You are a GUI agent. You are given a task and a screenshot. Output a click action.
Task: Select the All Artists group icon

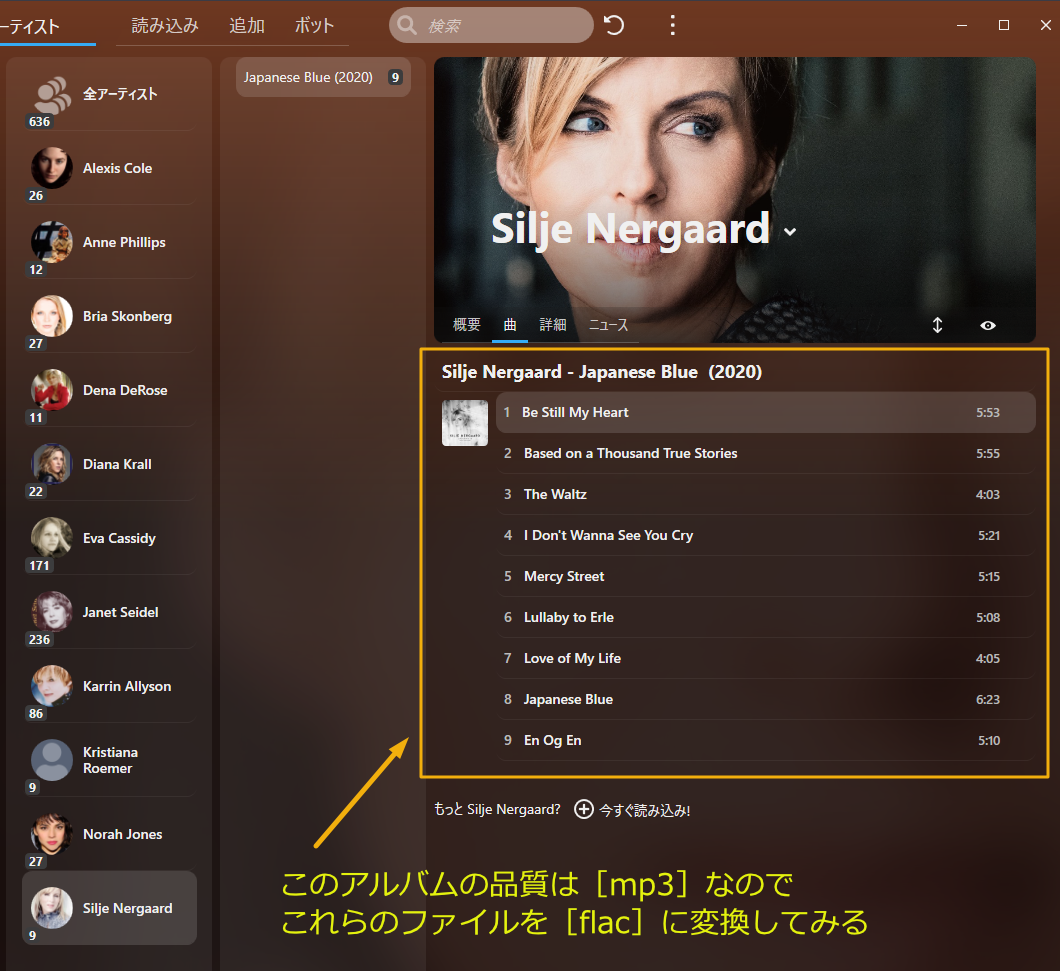point(50,95)
